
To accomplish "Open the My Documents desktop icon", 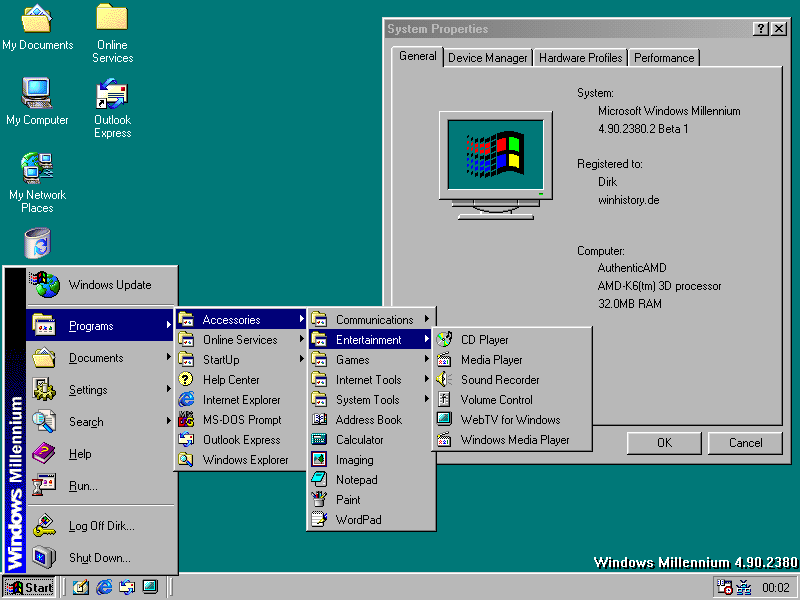I will [37, 28].
